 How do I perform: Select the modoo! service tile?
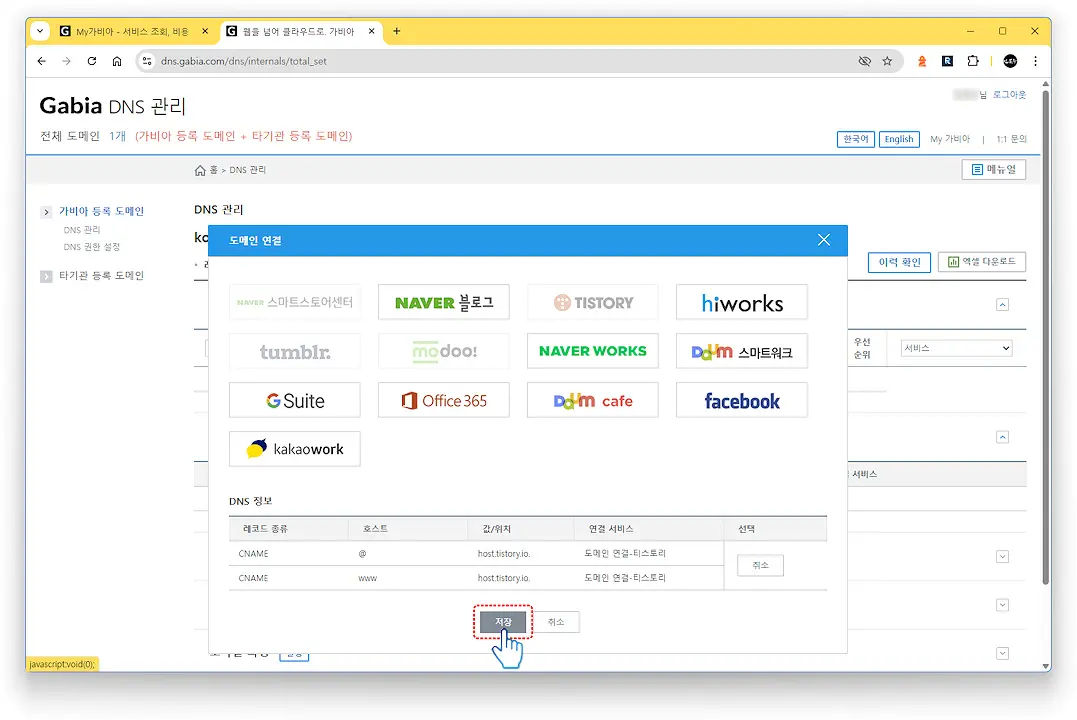click(444, 351)
